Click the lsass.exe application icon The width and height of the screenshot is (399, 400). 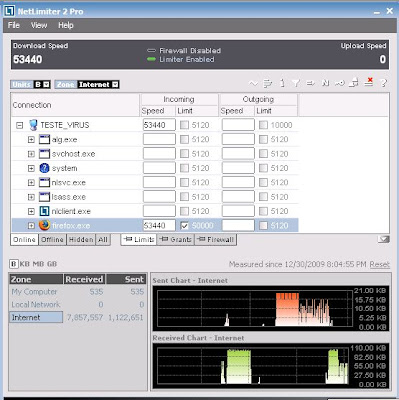click(x=44, y=197)
